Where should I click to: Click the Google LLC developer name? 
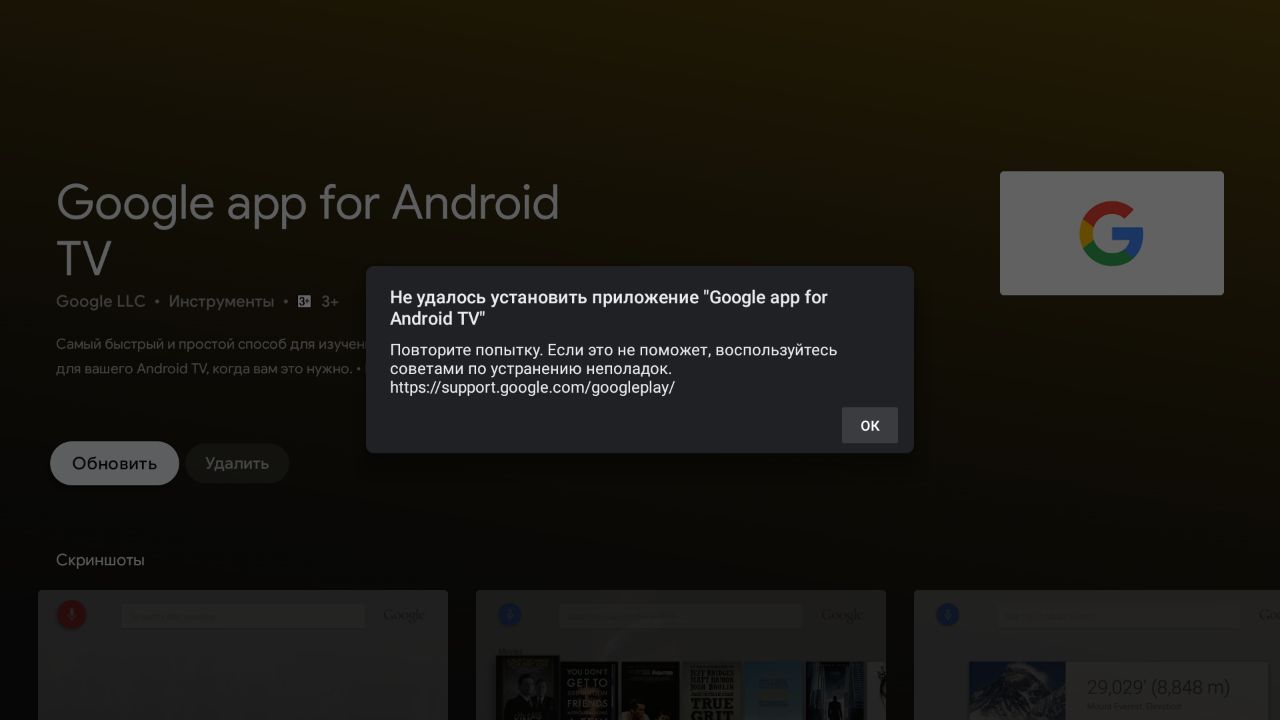tap(100, 301)
